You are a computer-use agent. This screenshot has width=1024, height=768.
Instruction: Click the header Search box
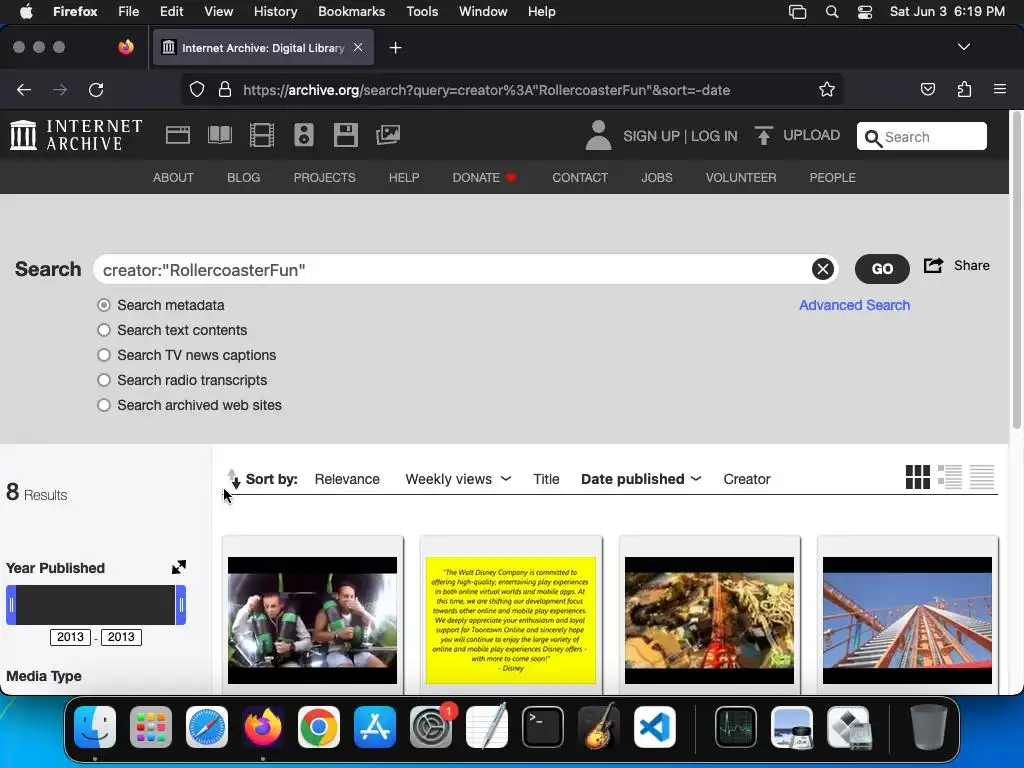tap(921, 136)
